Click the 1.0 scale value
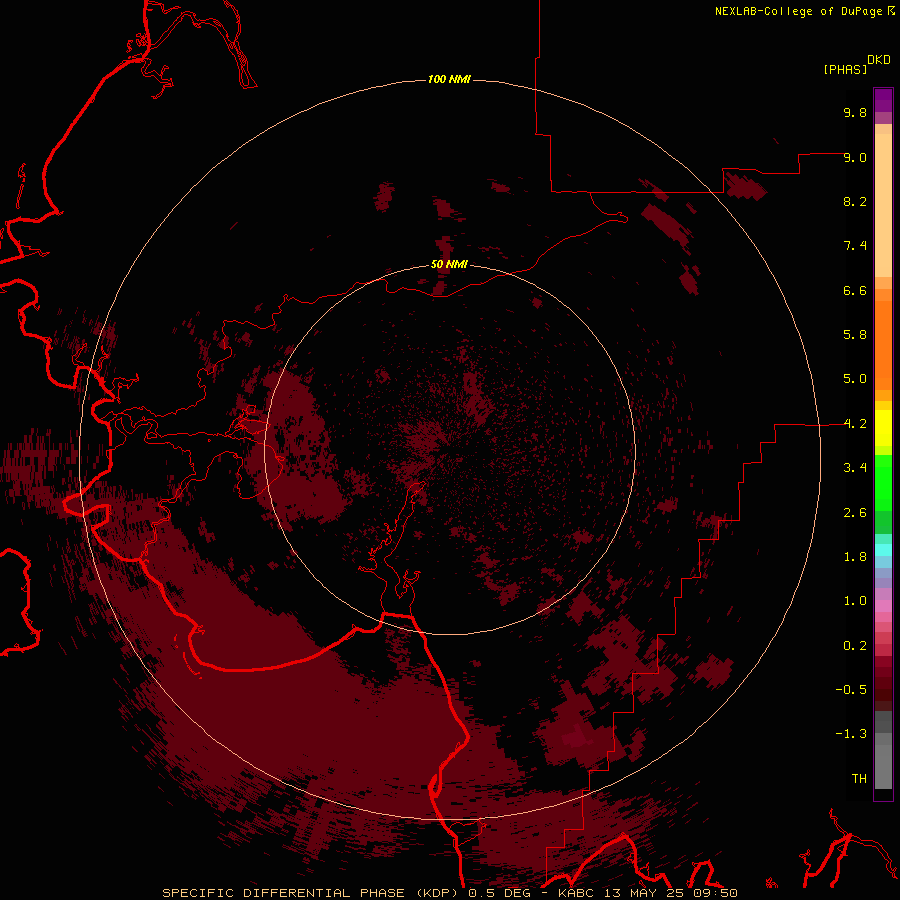The image size is (900, 900). tap(855, 601)
